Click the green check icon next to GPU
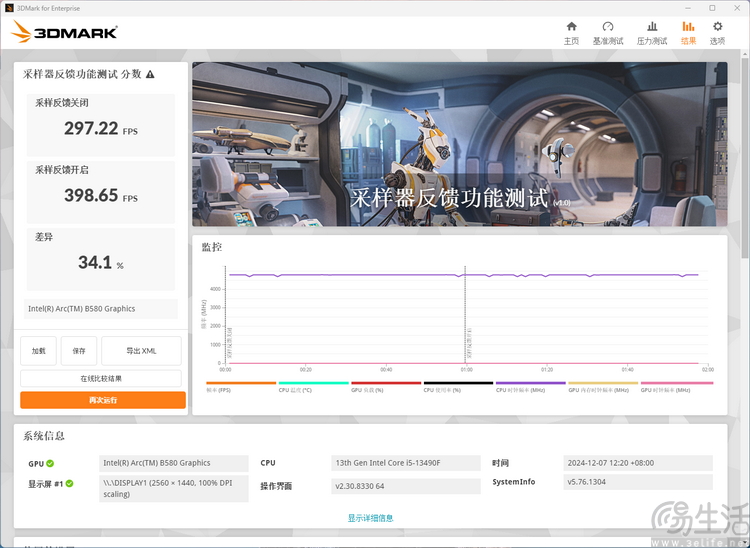Viewport: 750px width, 548px height. point(50,463)
